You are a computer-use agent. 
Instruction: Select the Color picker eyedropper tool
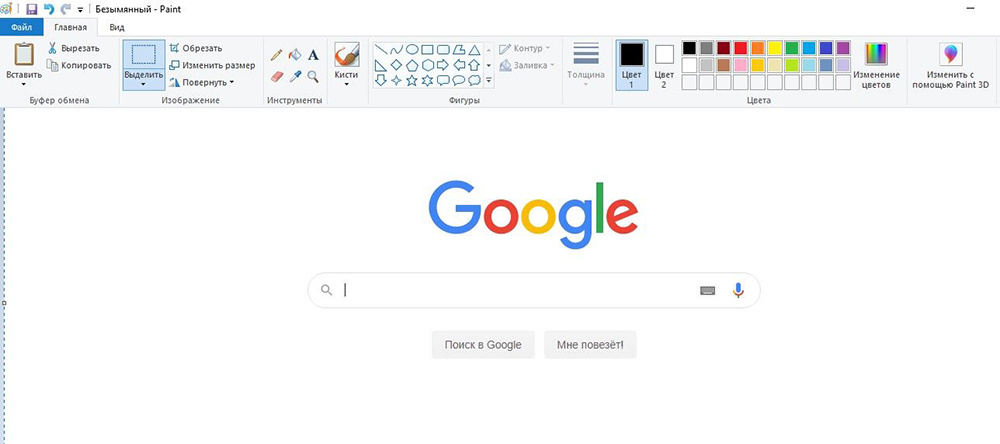(x=295, y=77)
